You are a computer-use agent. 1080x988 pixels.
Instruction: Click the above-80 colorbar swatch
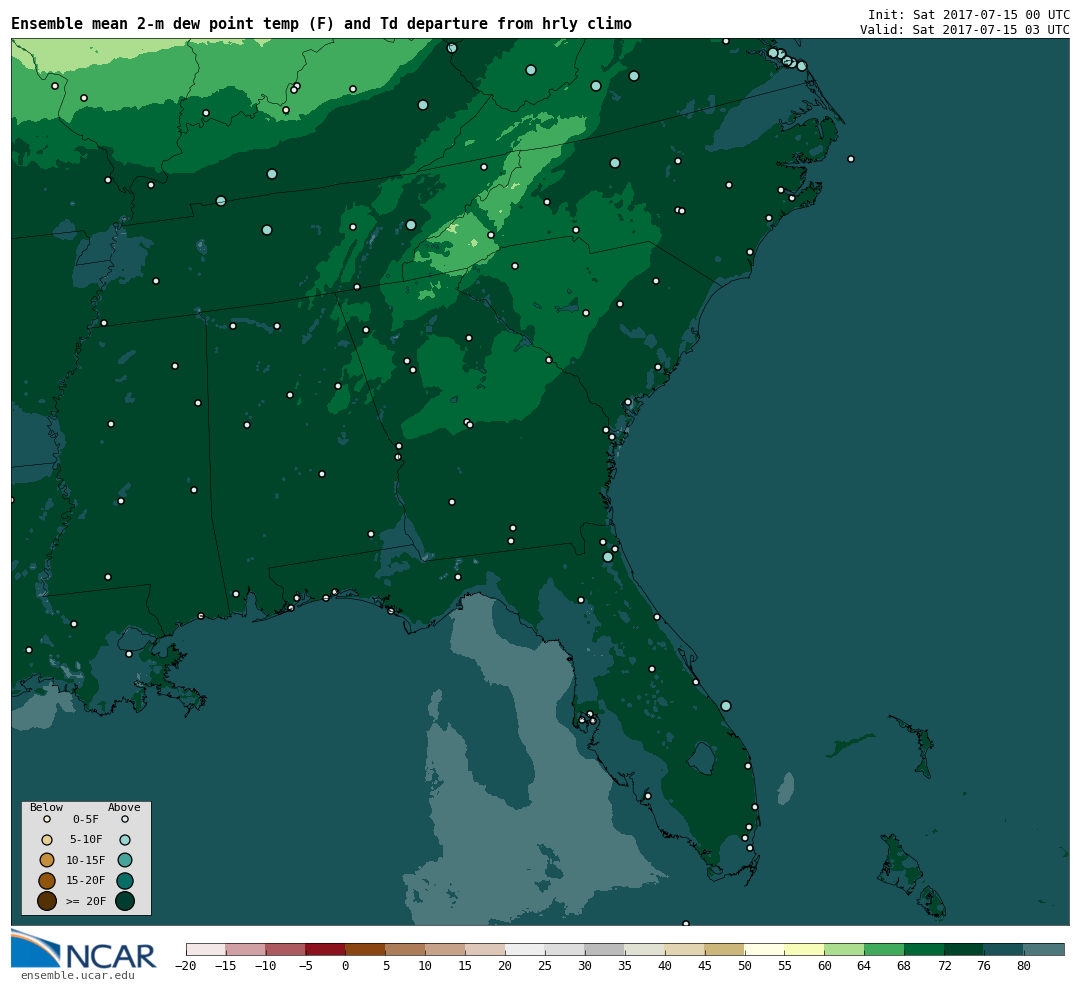(x=1045, y=950)
